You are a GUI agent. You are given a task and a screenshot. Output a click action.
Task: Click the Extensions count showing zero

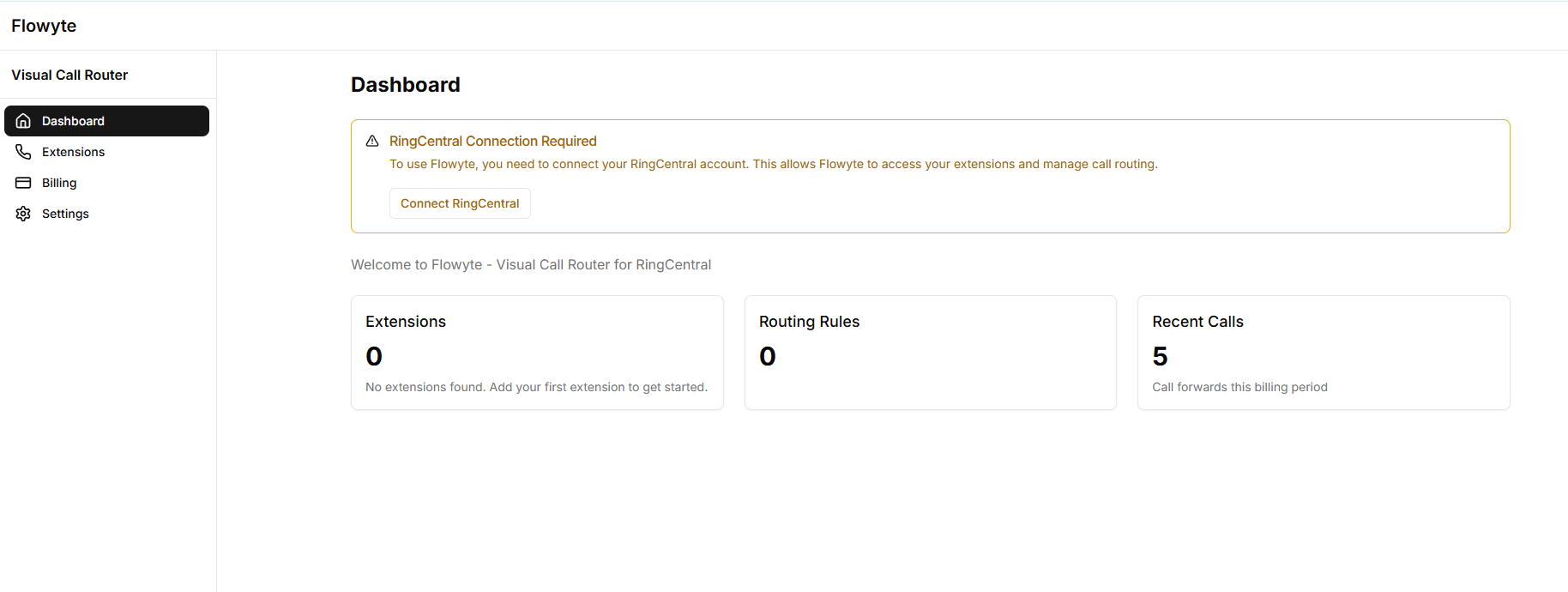pyautogui.click(x=374, y=355)
